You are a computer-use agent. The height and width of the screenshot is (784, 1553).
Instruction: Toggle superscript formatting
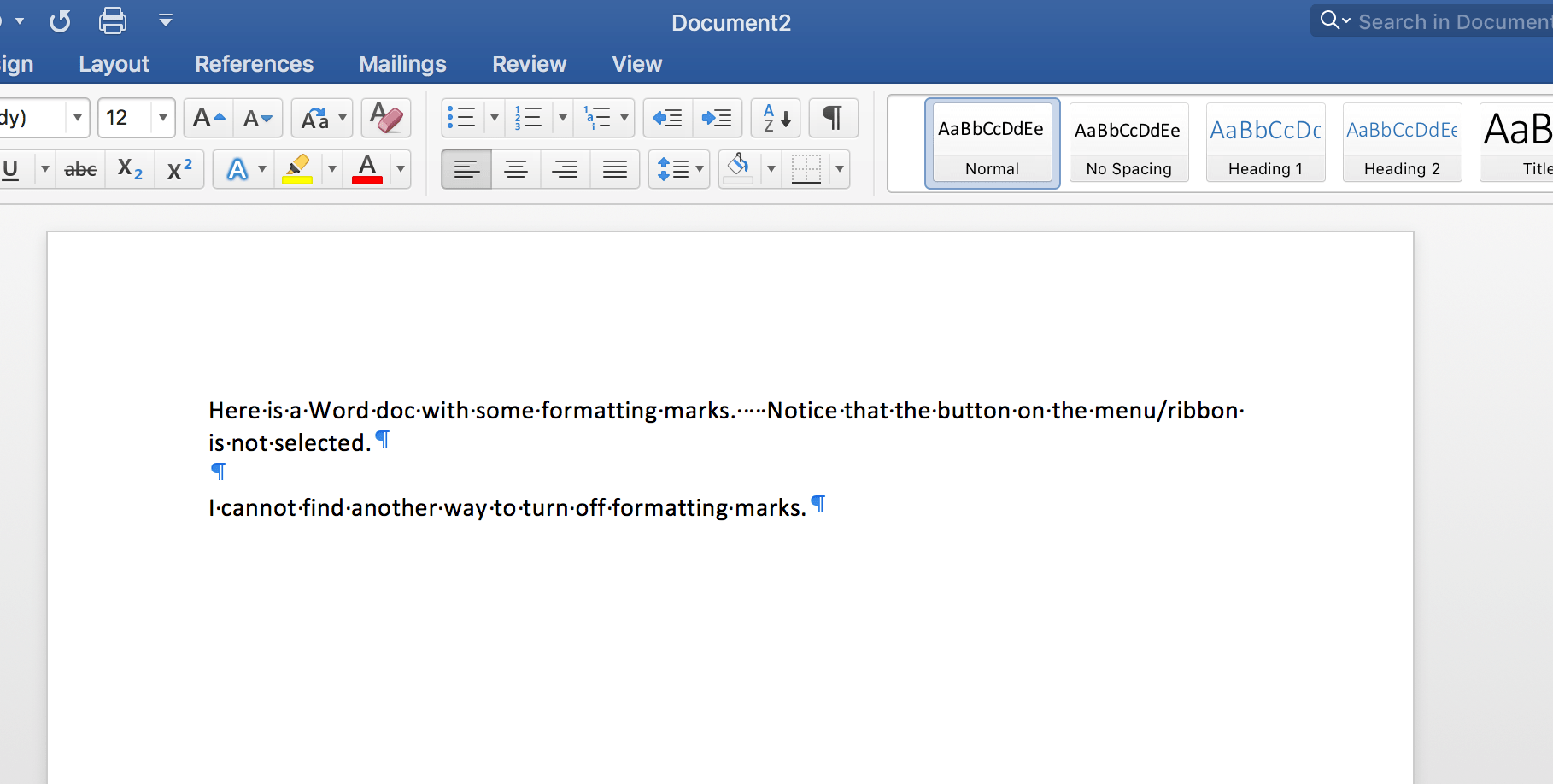click(x=179, y=169)
